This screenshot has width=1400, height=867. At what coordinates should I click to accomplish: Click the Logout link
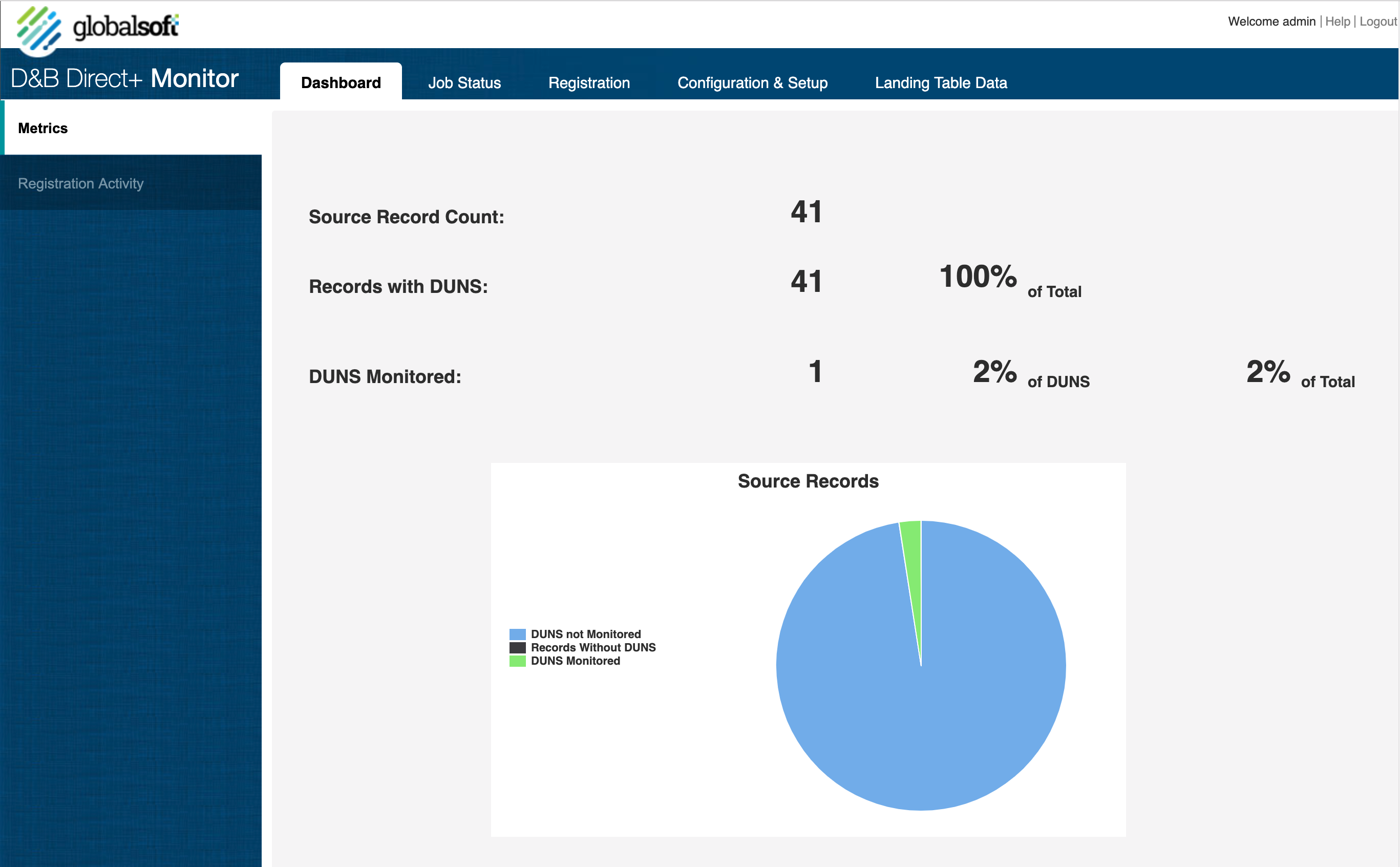point(1377,22)
